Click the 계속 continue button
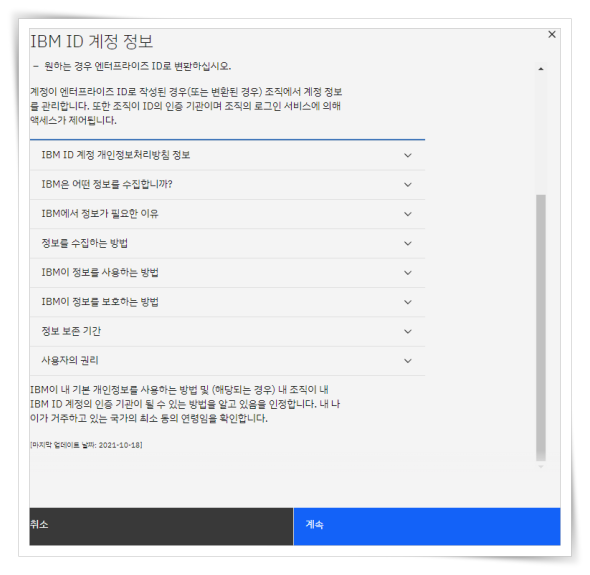590x575 pixels. [x=427, y=526]
